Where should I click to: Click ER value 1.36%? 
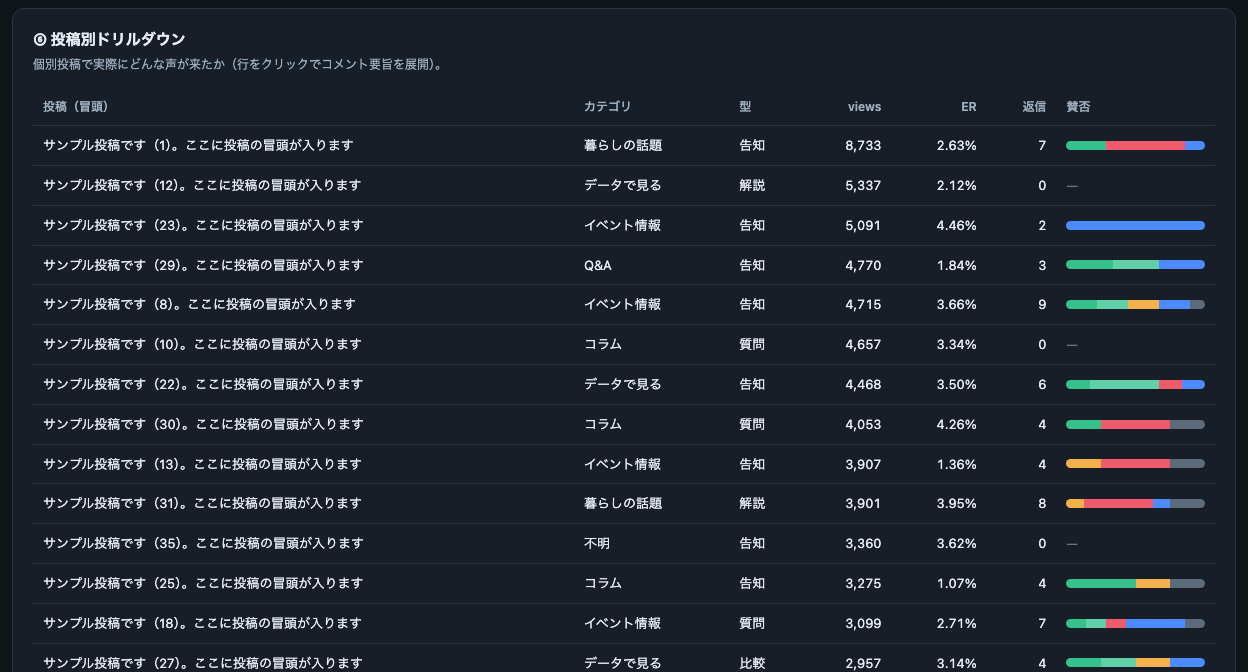pos(957,465)
